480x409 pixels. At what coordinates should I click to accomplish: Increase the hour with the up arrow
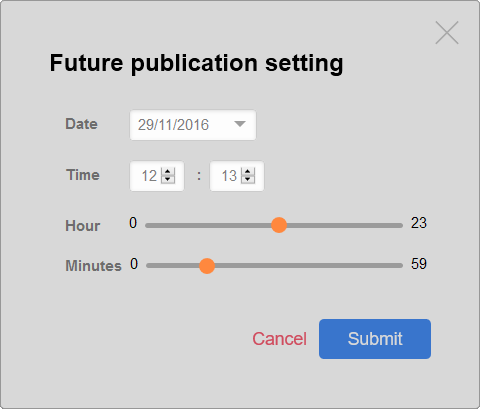tap(168, 172)
